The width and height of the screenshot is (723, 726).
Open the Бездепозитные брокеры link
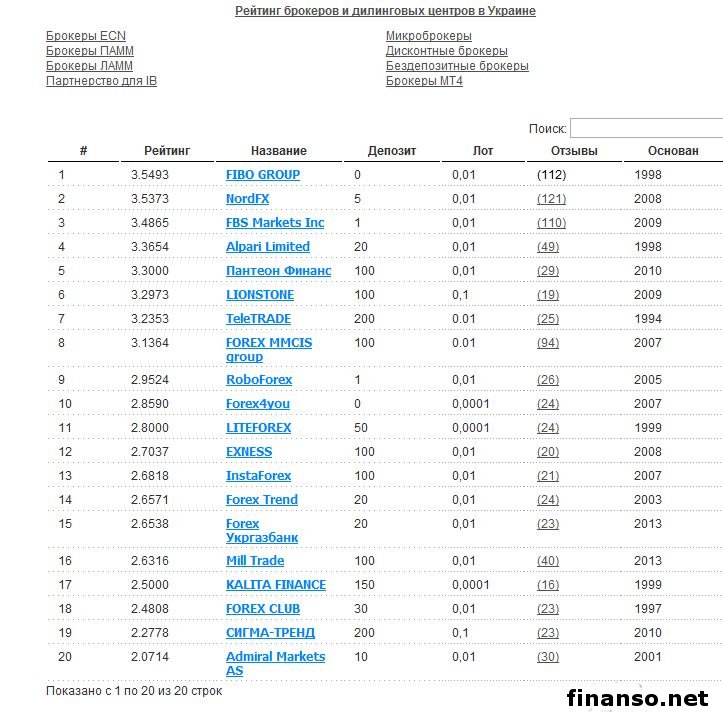click(x=457, y=66)
